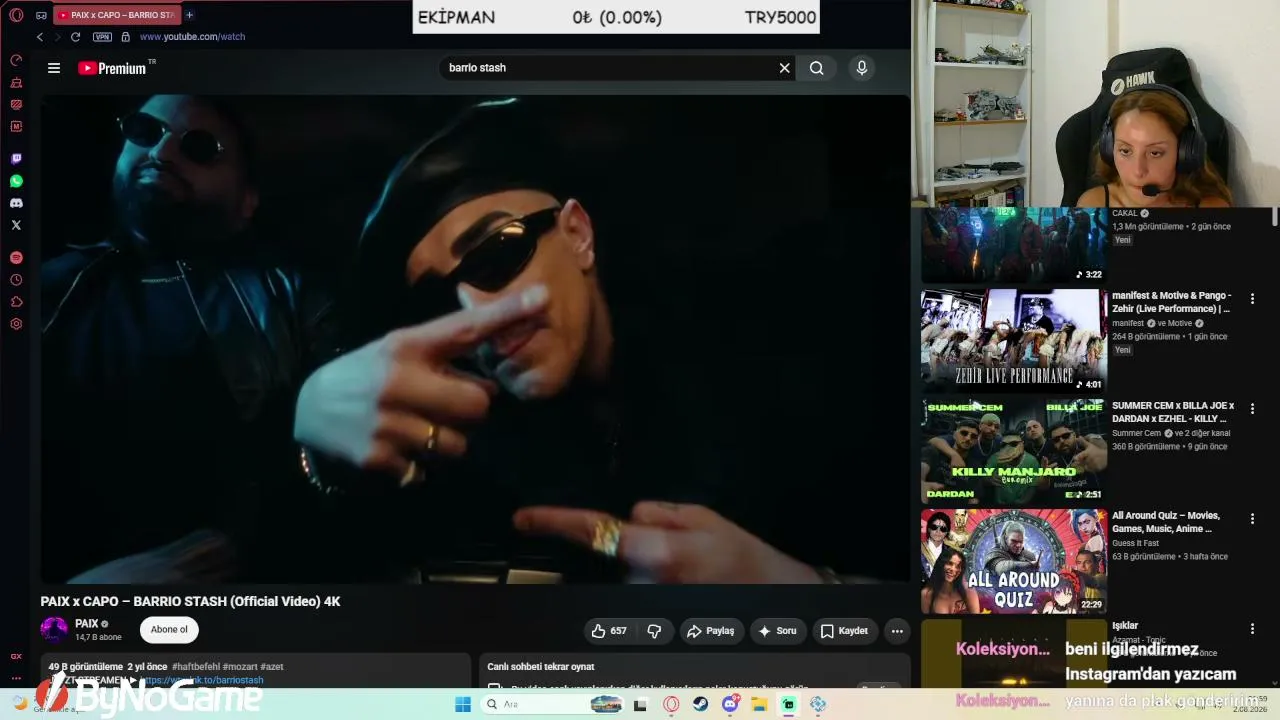Open options for Zehir Live Performance video
The image size is (1280, 720).
1252,299
